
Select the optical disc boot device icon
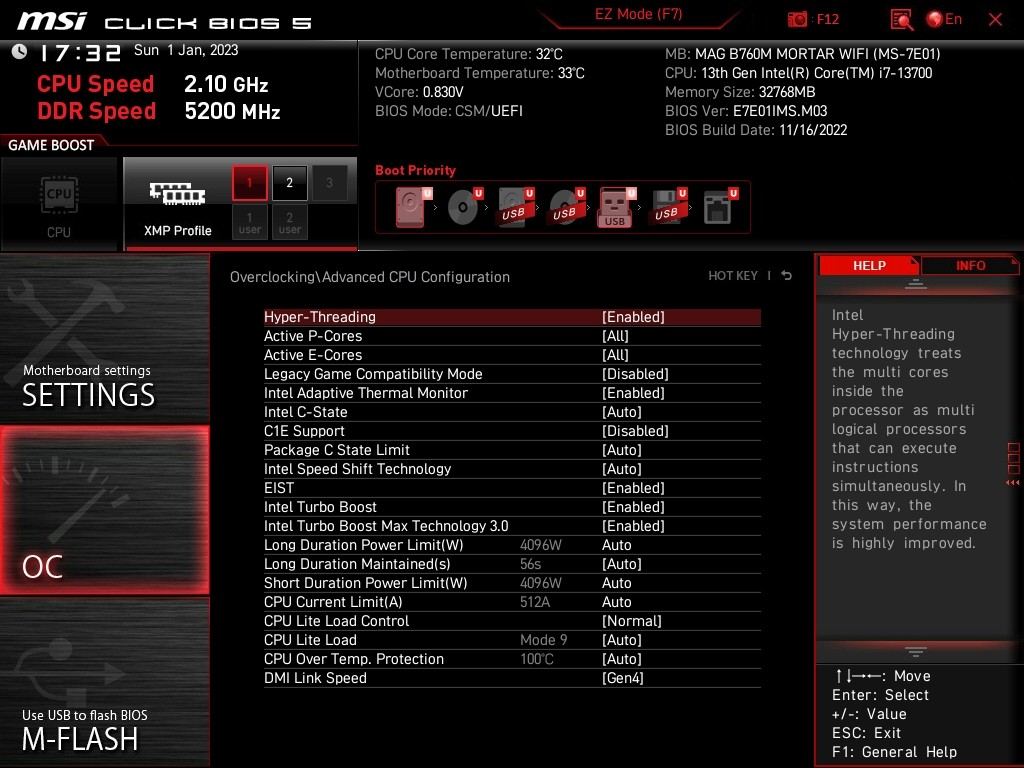pos(464,207)
